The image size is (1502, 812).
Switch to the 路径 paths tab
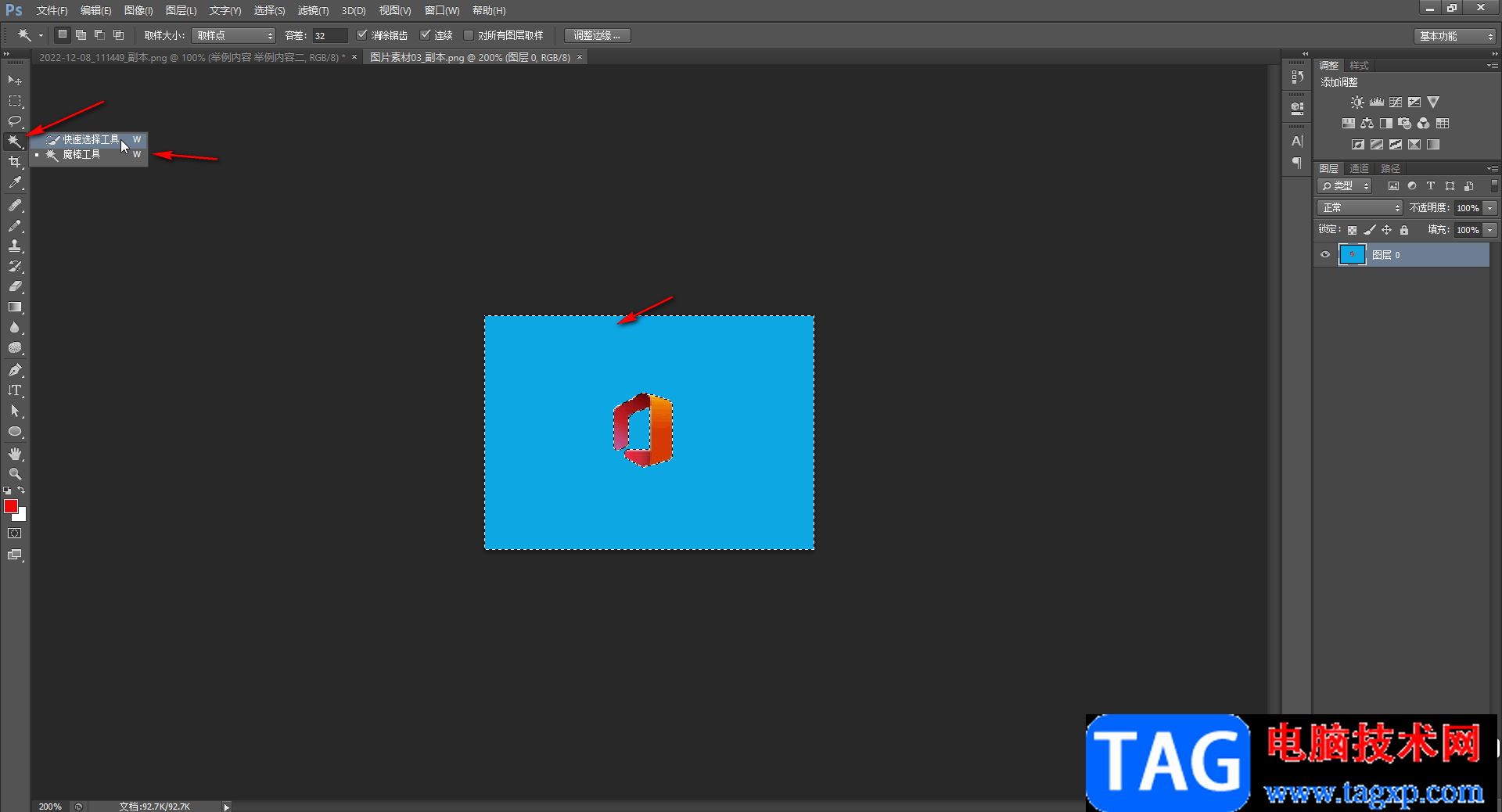point(1390,168)
